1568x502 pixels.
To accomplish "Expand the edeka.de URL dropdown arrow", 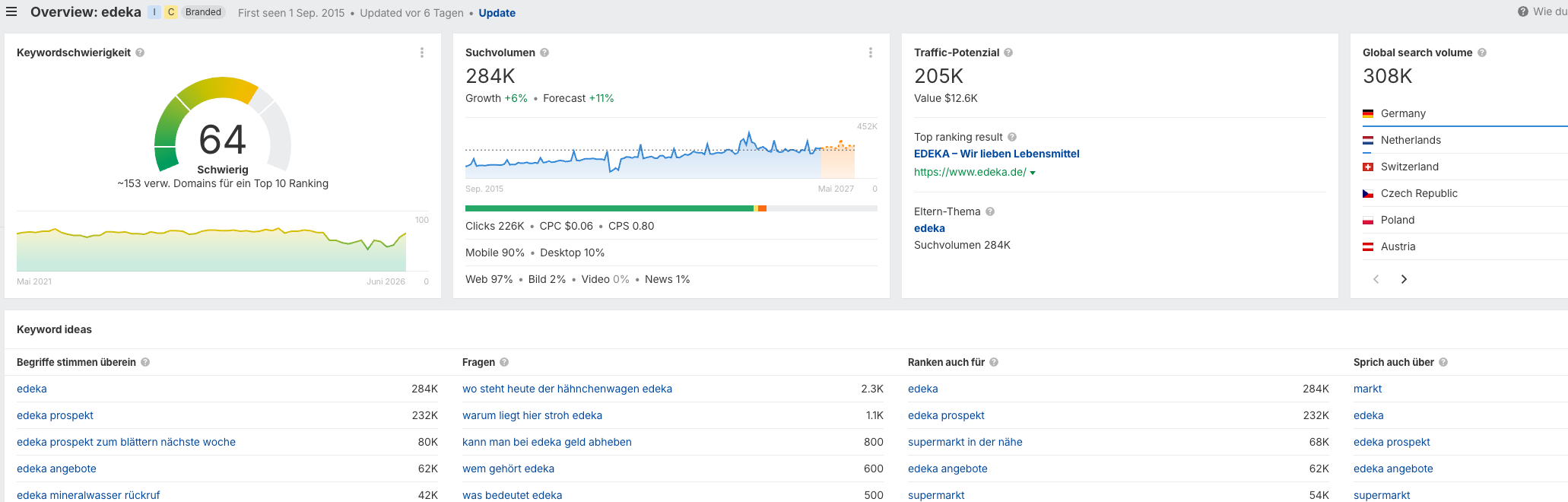I will tap(1033, 173).
